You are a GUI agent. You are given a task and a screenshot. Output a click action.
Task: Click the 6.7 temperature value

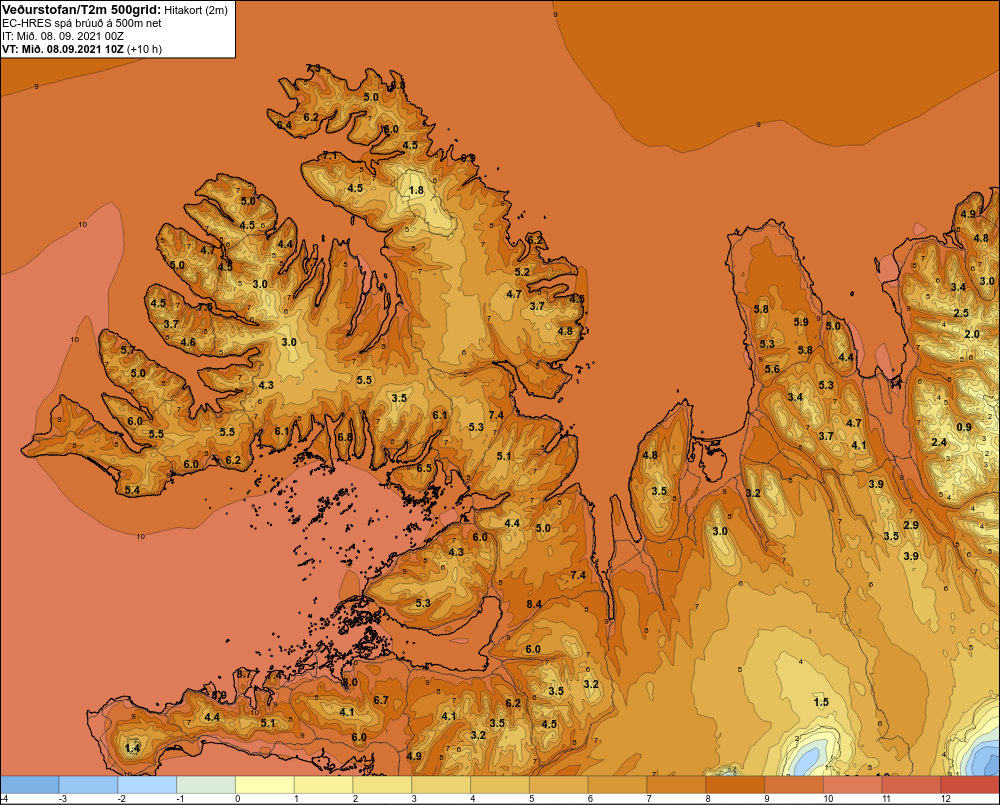(381, 700)
